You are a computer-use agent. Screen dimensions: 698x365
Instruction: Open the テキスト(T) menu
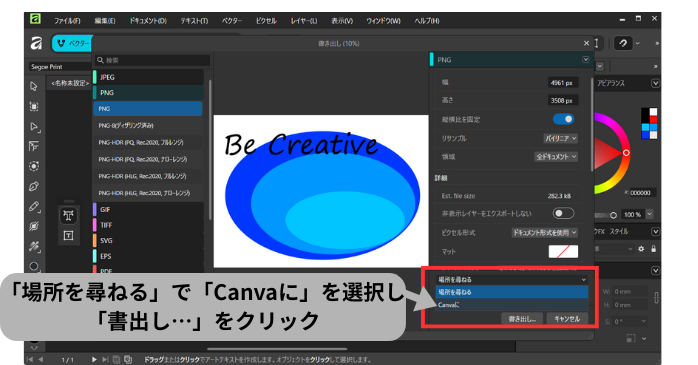194,21
